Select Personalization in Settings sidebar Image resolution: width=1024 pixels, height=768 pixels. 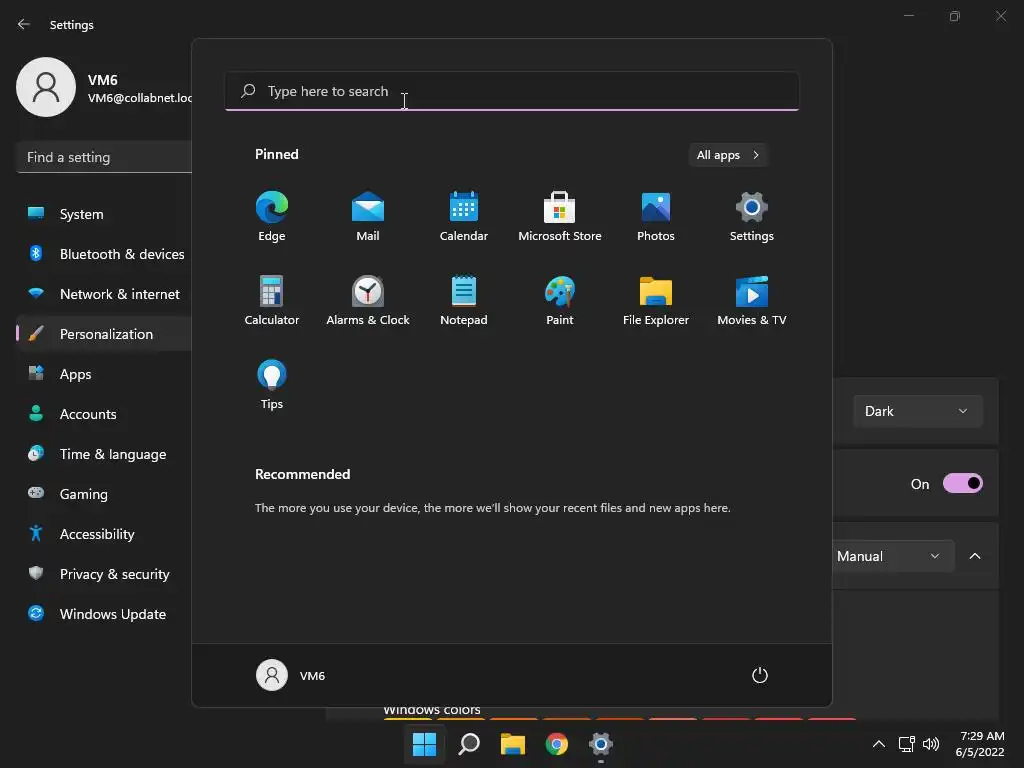104,334
